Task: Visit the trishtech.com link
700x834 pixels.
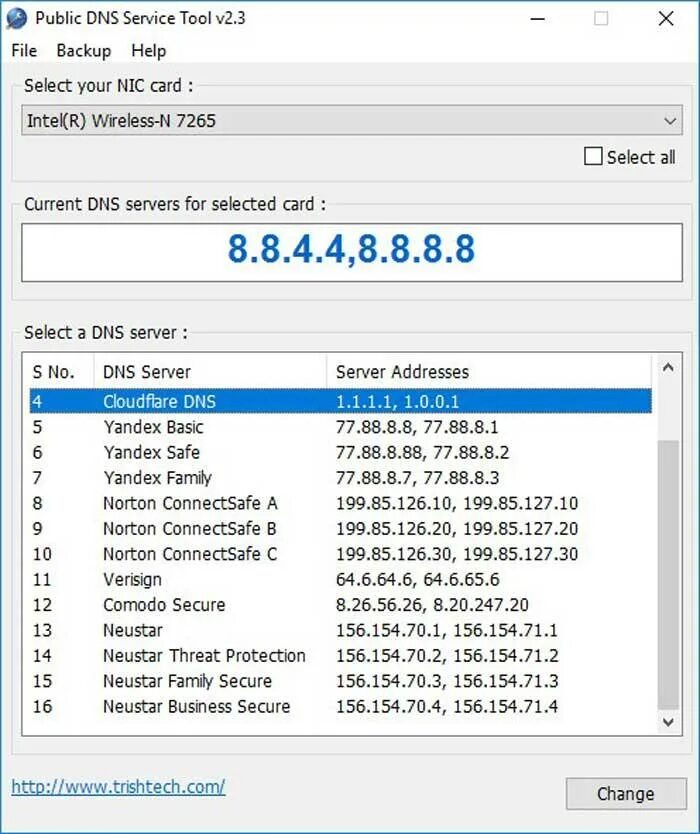Action: [x=118, y=787]
